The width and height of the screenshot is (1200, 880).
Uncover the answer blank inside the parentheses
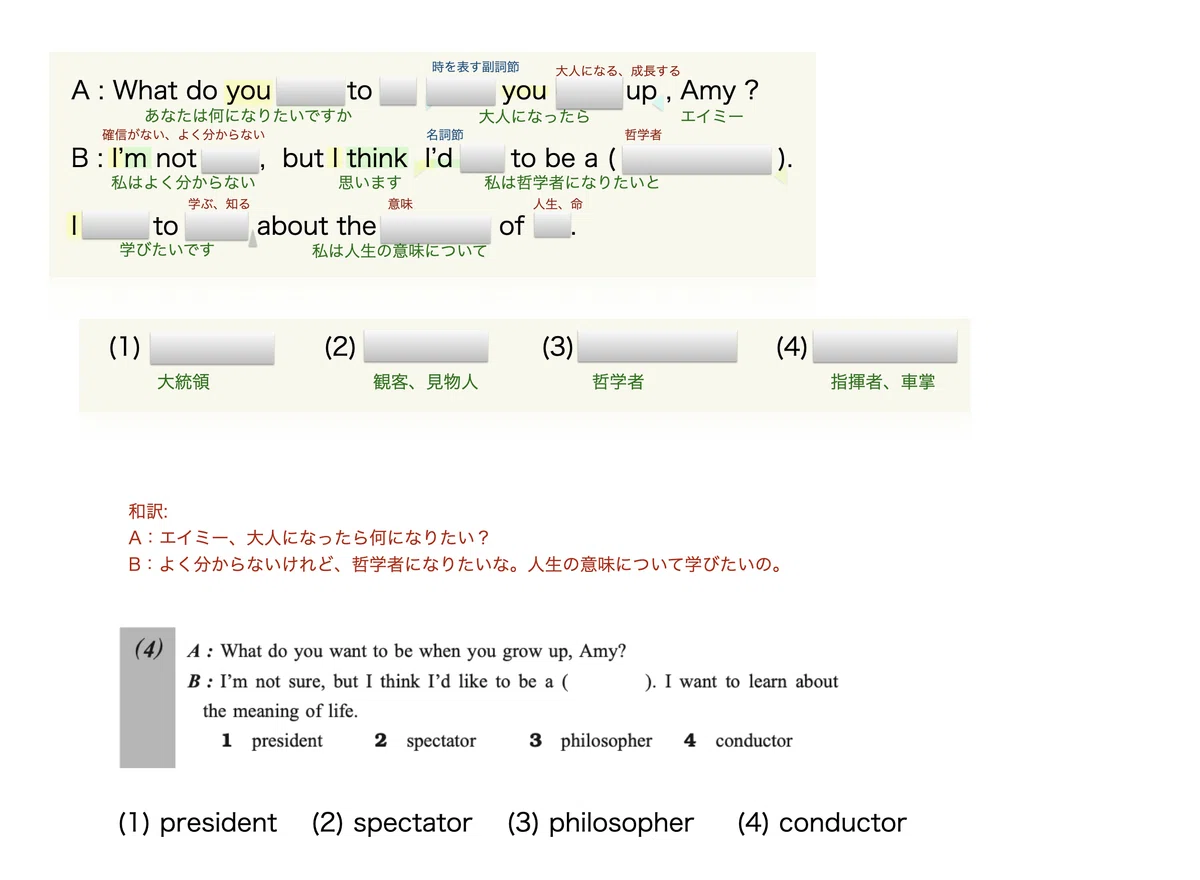click(x=697, y=159)
